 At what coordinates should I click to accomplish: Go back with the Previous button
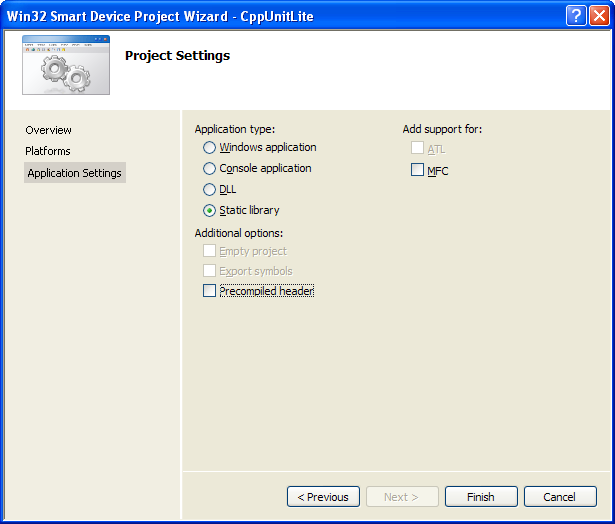323,497
